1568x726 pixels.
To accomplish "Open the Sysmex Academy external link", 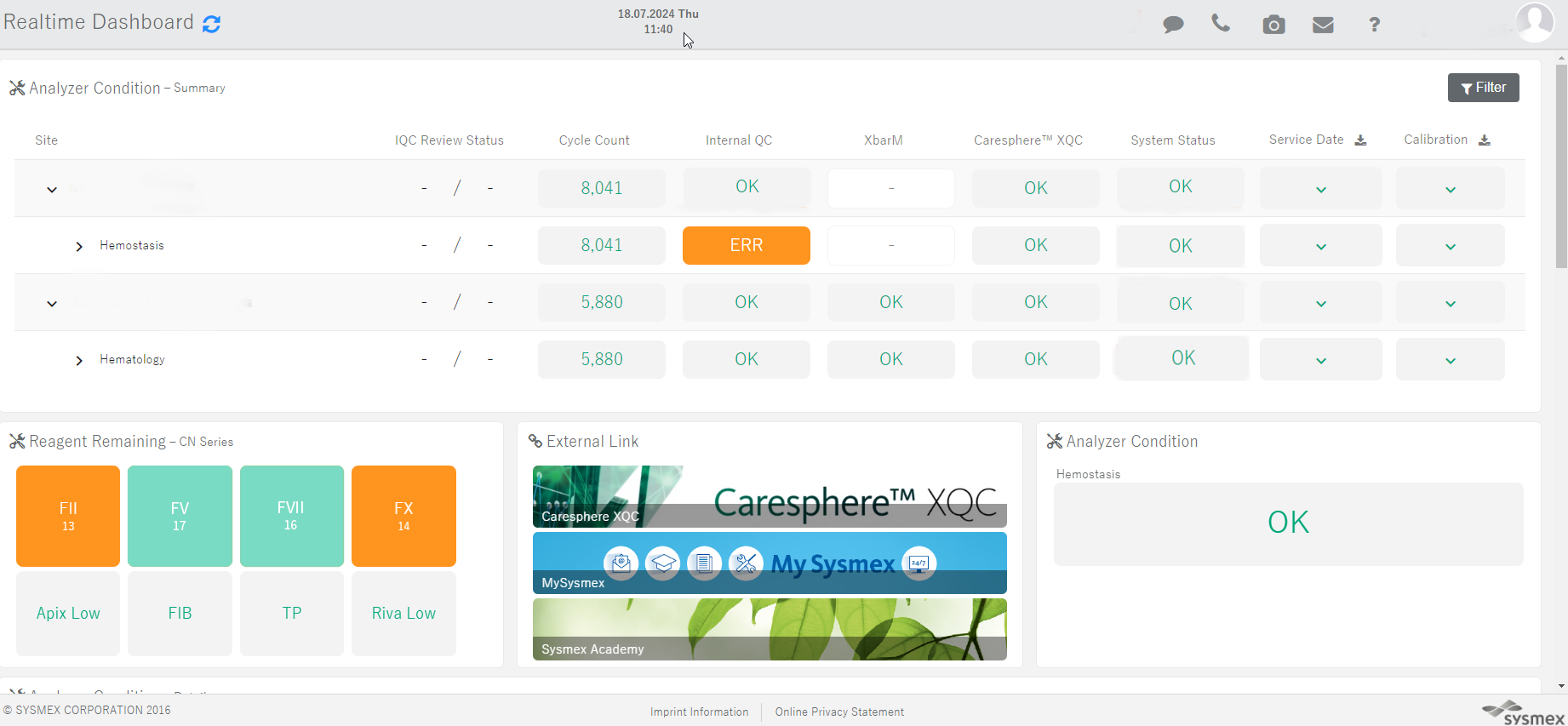I will click(770, 629).
